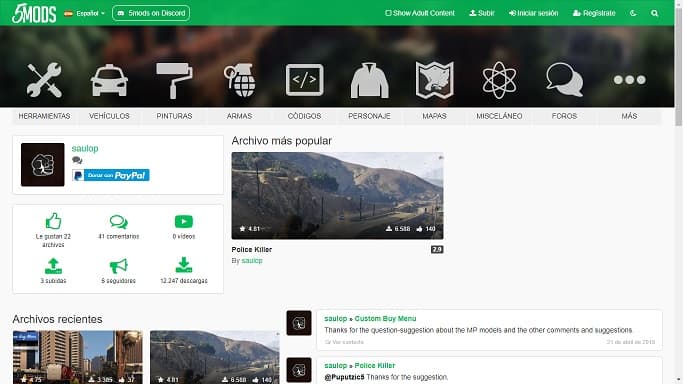Open the Misceláneo atom icon
The height and width of the screenshot is (384, 683).
499,80
